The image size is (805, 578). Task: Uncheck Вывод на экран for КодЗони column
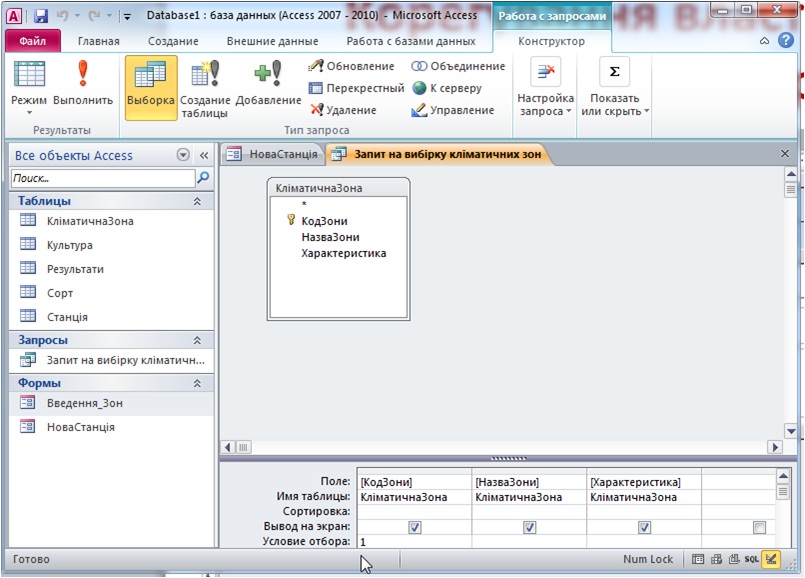[x=414, y=527]
